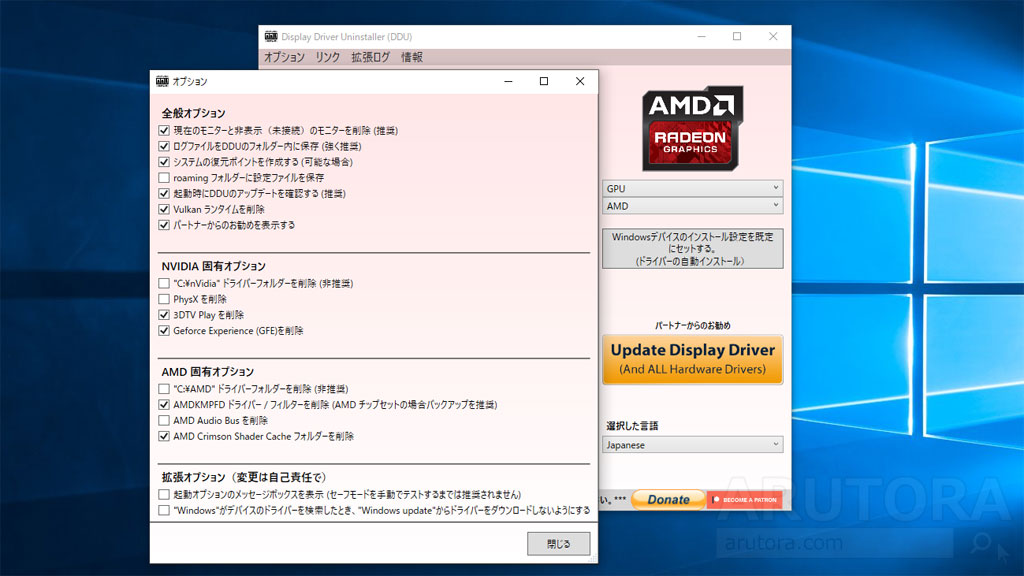The height and width of the screenshot is (576, 1024).
Task: Uncheck remove AMD Crimson Shader Cache folder
Action: [x=164, y=436]
